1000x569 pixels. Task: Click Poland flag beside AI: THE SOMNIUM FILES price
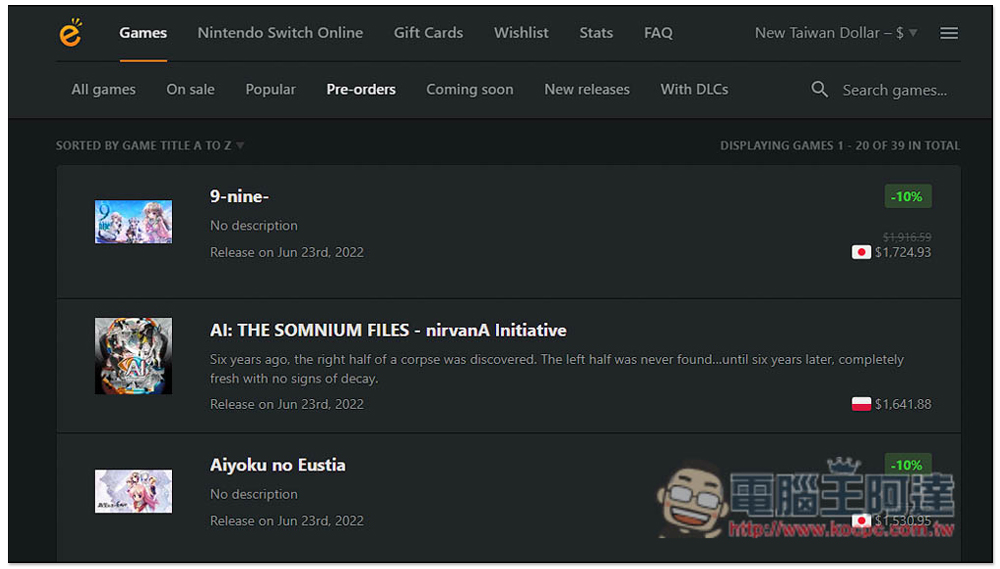tap(860, 404)
